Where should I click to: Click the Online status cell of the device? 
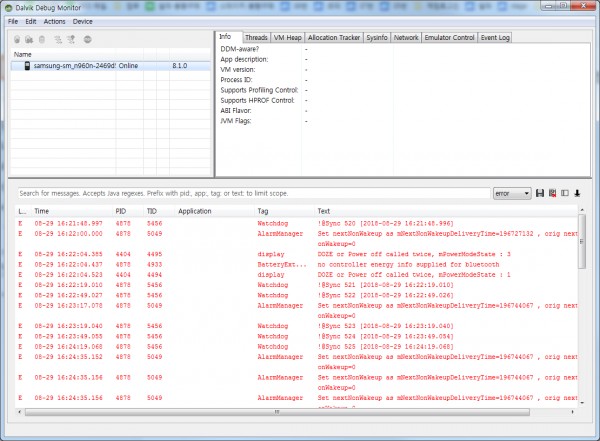click(128, 66)
